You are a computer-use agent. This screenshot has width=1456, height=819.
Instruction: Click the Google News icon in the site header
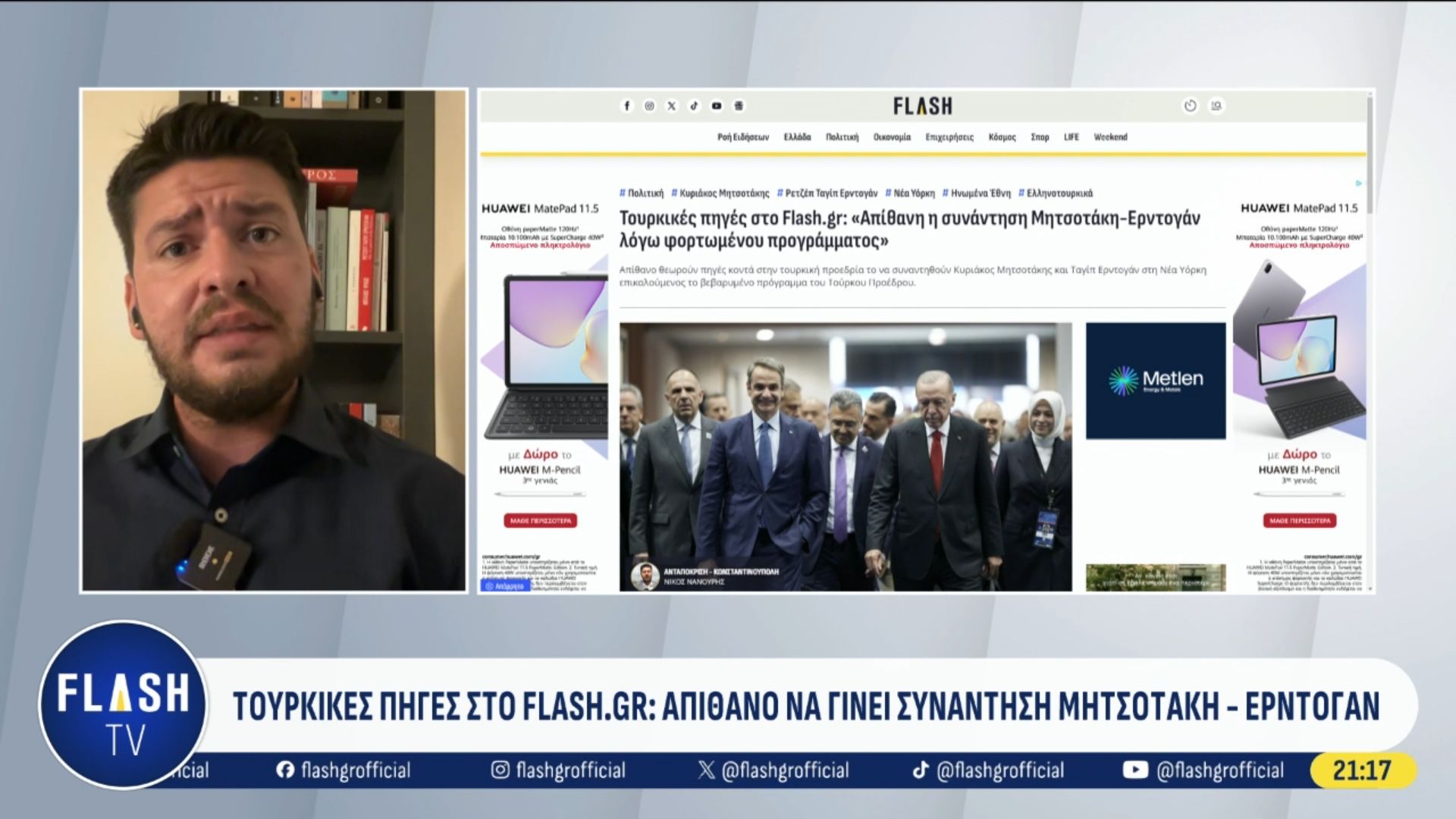tap(739, 106)
